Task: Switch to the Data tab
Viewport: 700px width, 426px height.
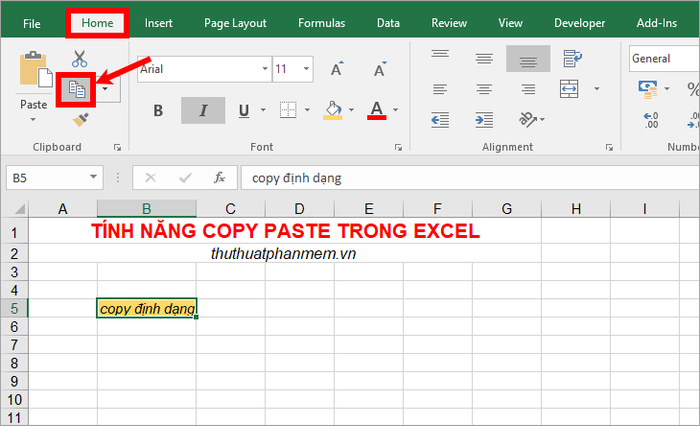Action: [x=388, y=23]
